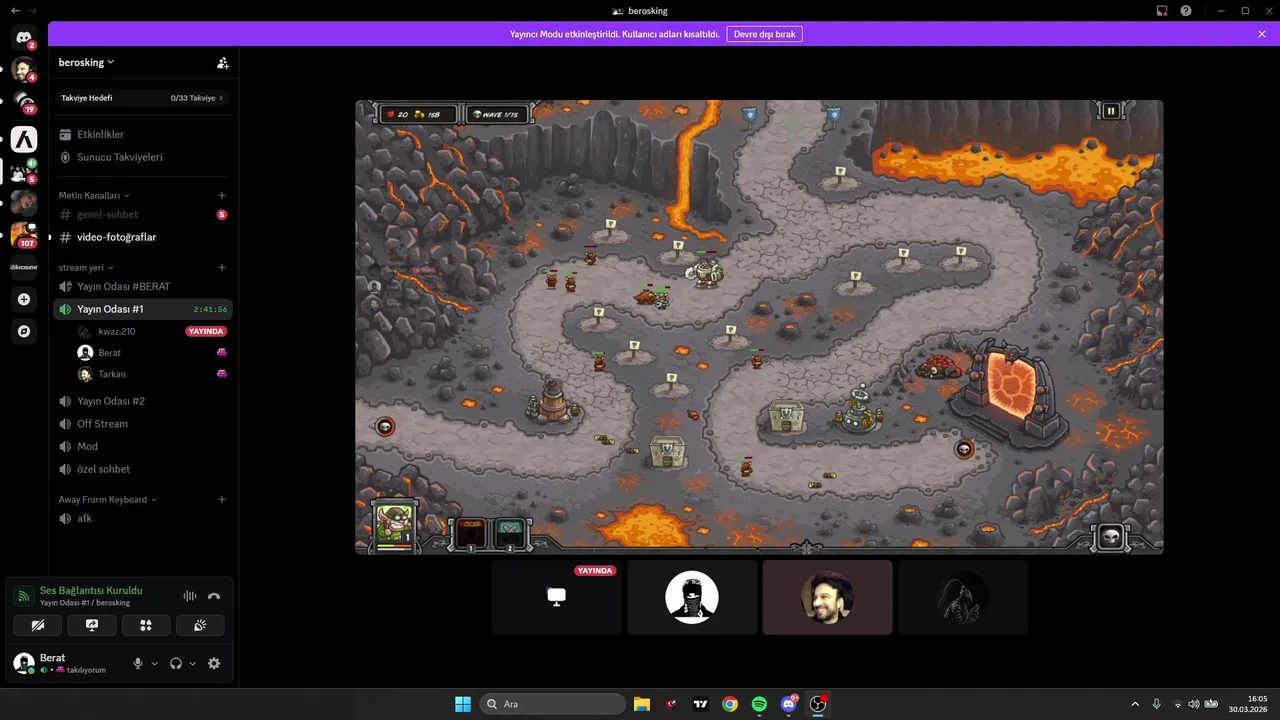The image size is (1280, 720).
Task: Select dark hooded avatar participant tile
Action: 963,597
